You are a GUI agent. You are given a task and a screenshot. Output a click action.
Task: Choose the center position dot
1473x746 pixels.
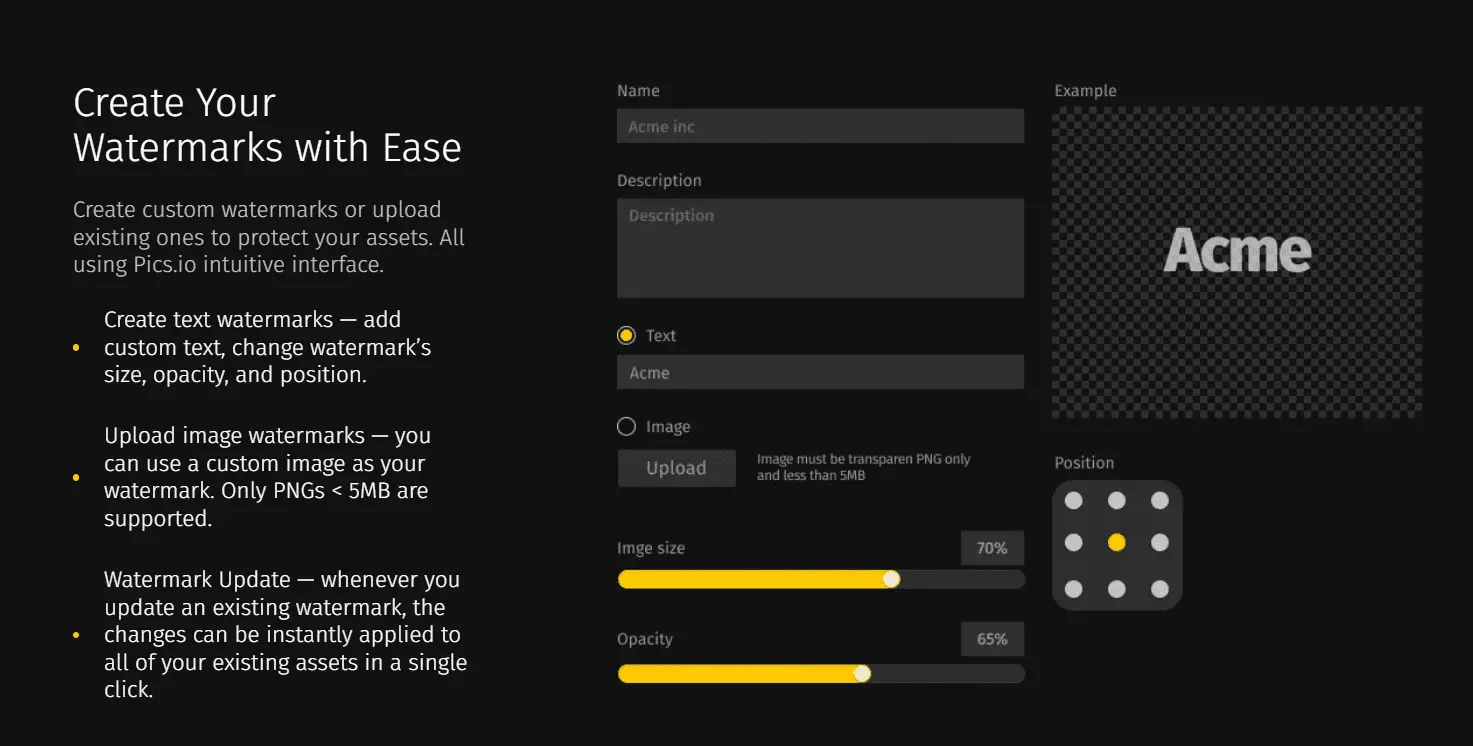pyautogui.click(x=1117, y=543)
